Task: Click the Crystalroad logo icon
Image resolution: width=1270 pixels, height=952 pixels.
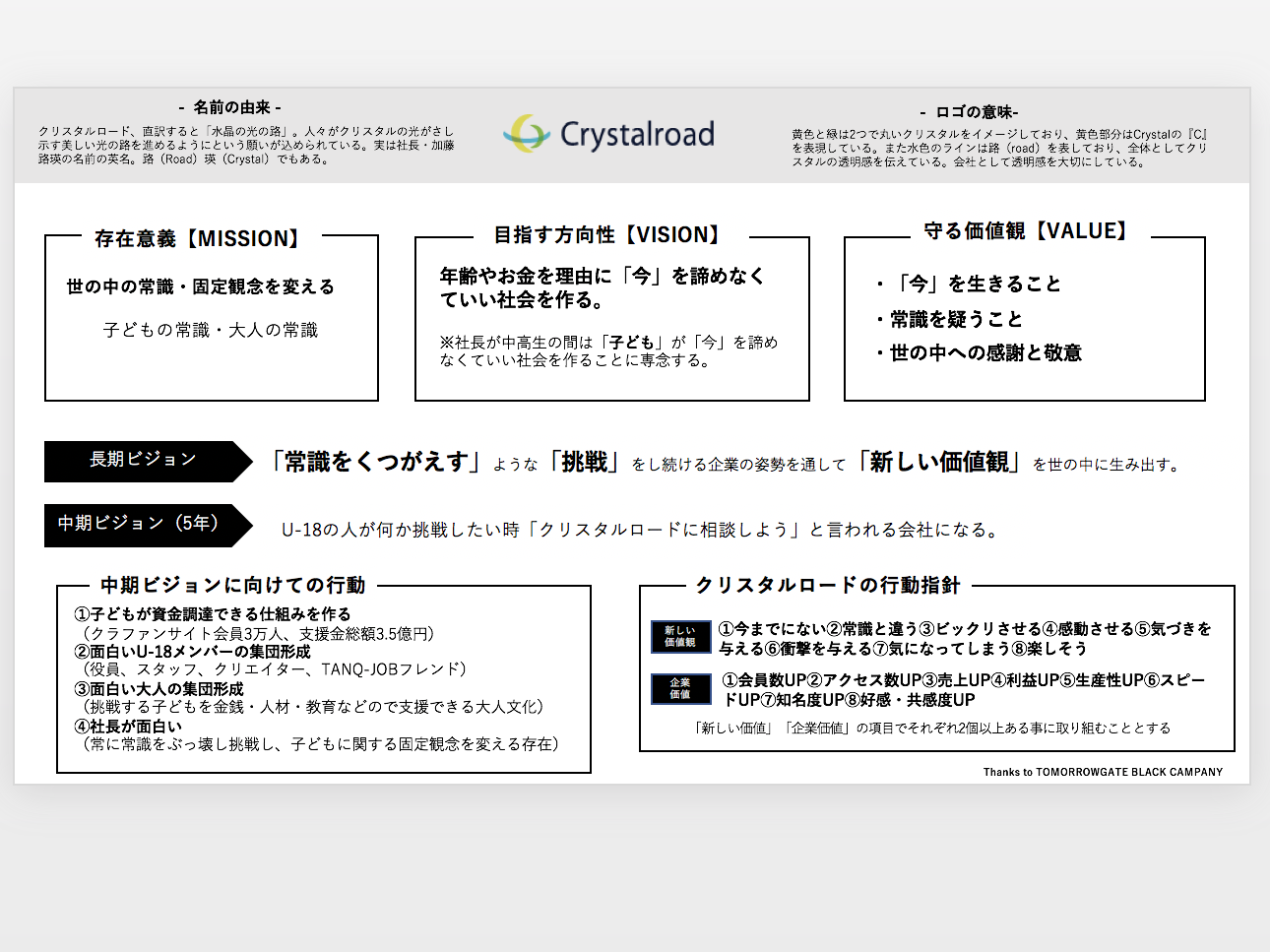Action: coord(527,133)
